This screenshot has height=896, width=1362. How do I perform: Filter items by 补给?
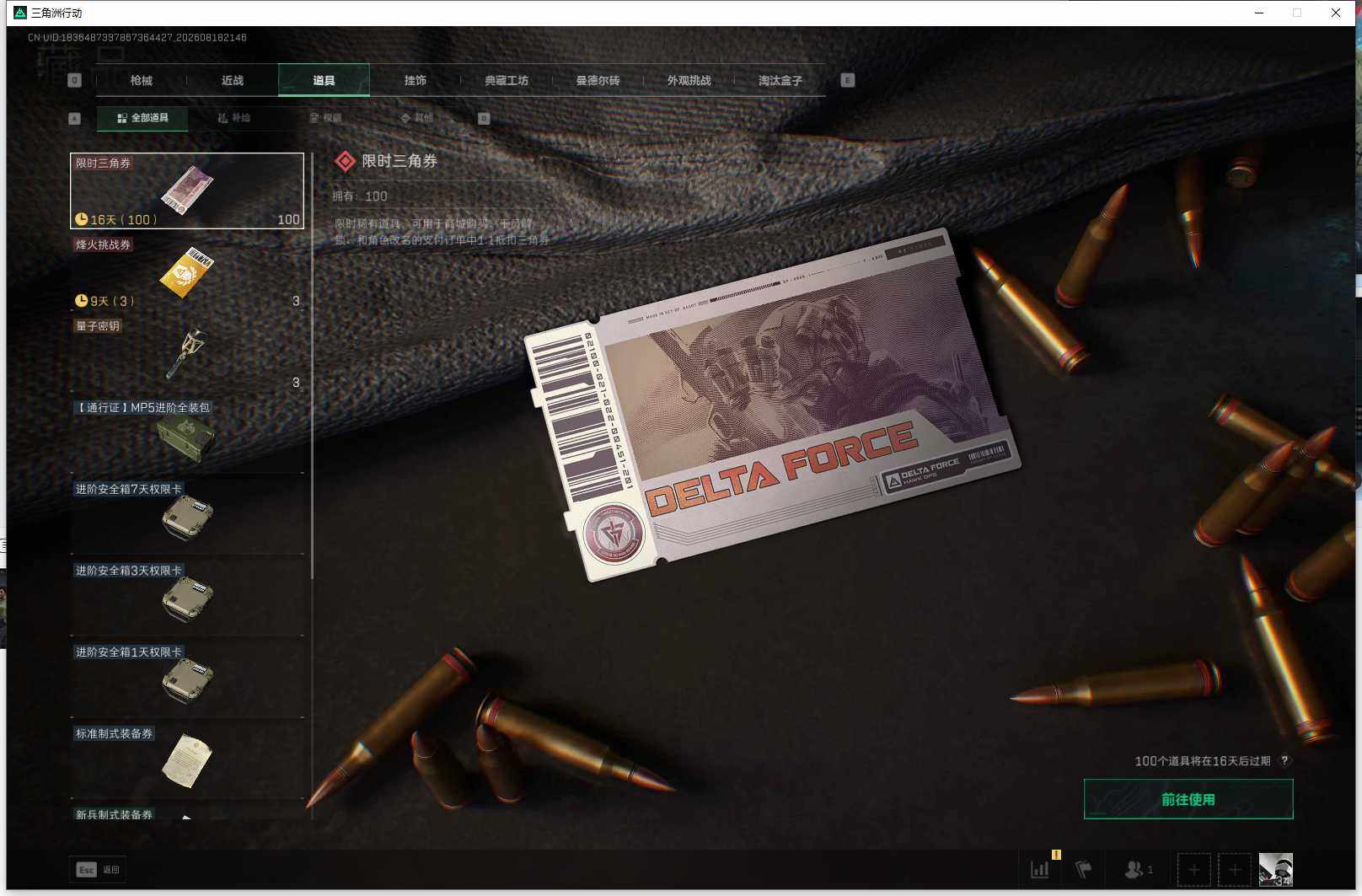(x=233, y=118)
